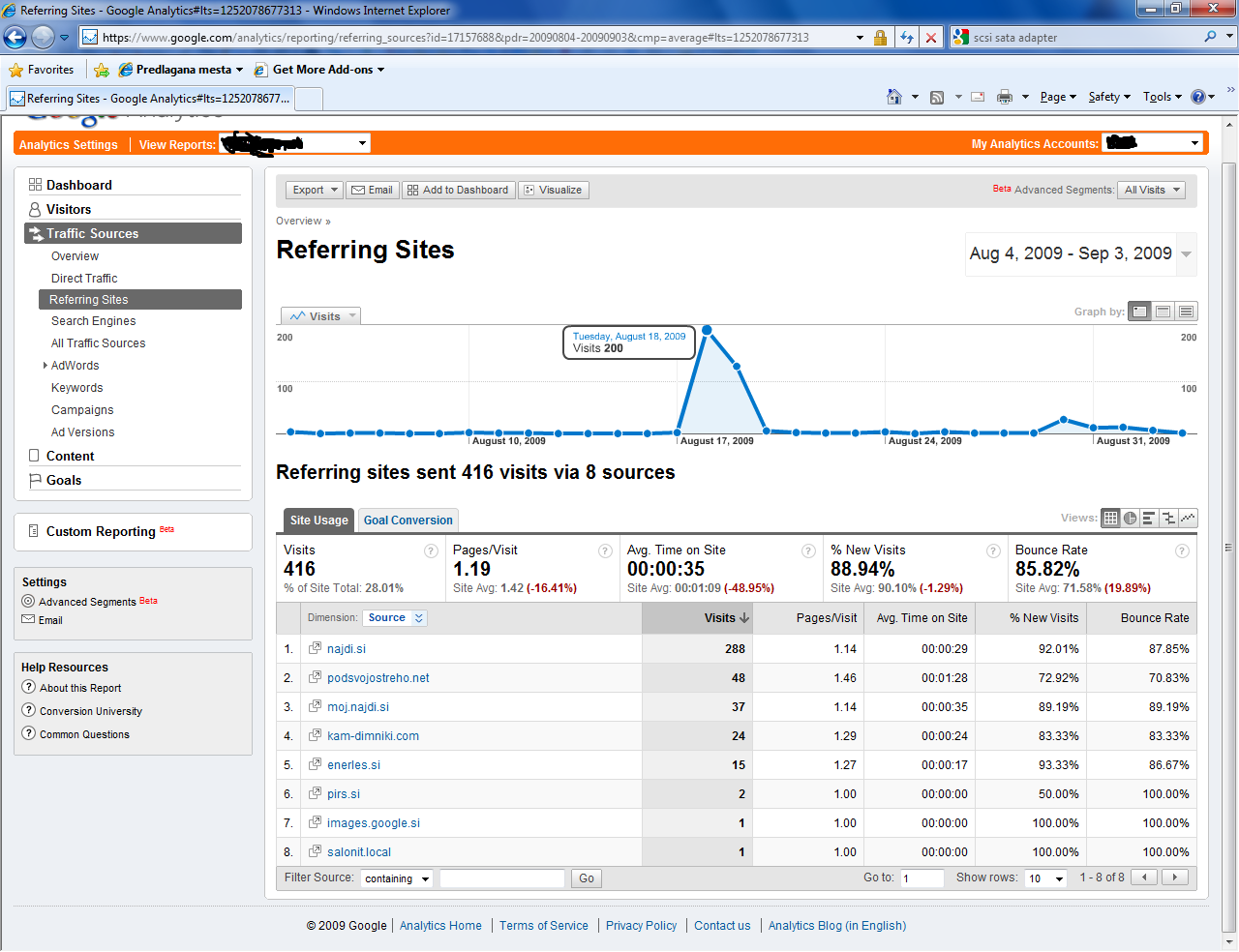Click the Favorites star button

(x=43, y=70)
